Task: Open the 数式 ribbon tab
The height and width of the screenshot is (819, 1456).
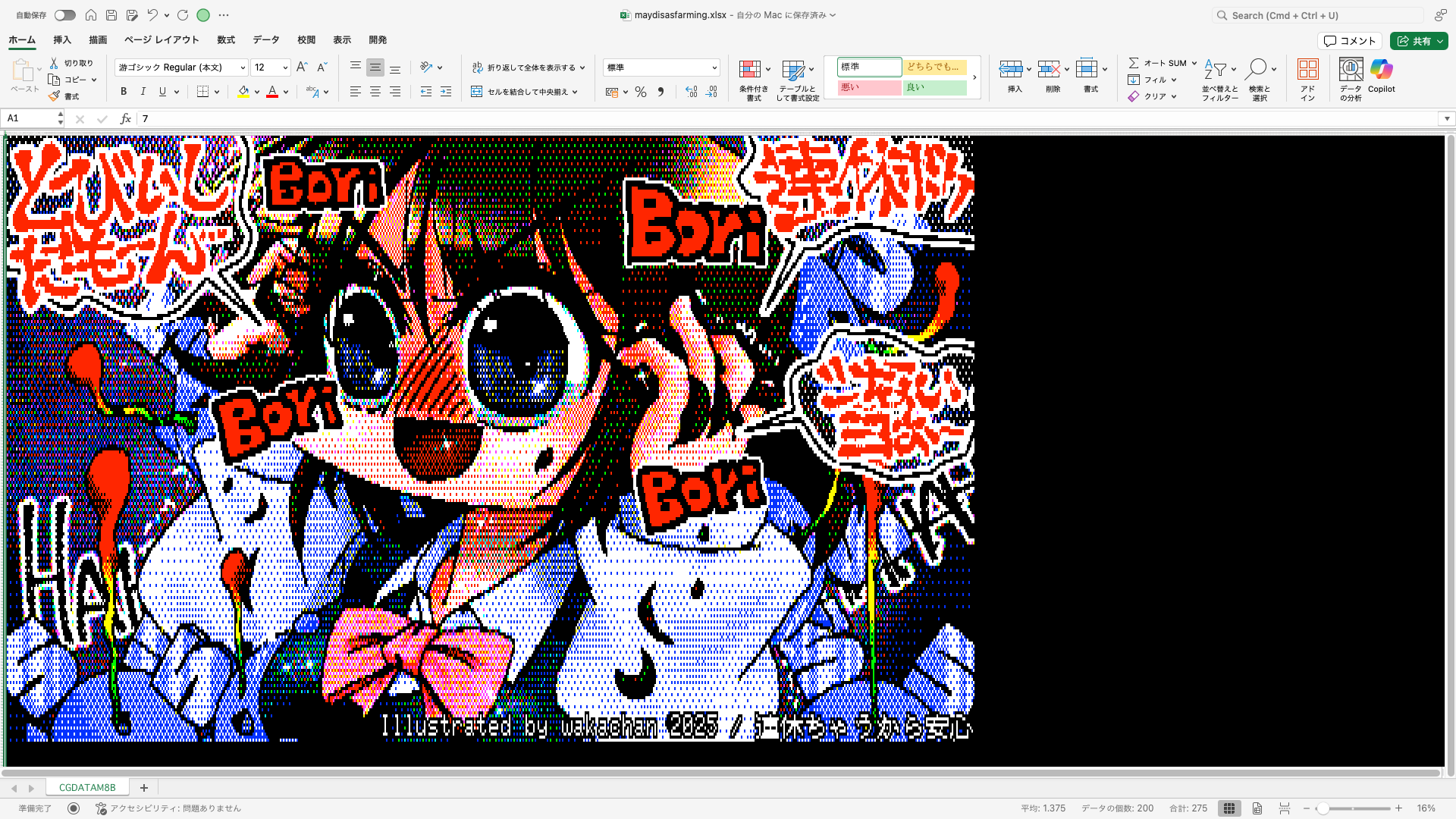Action: click(x=226, y=40)
